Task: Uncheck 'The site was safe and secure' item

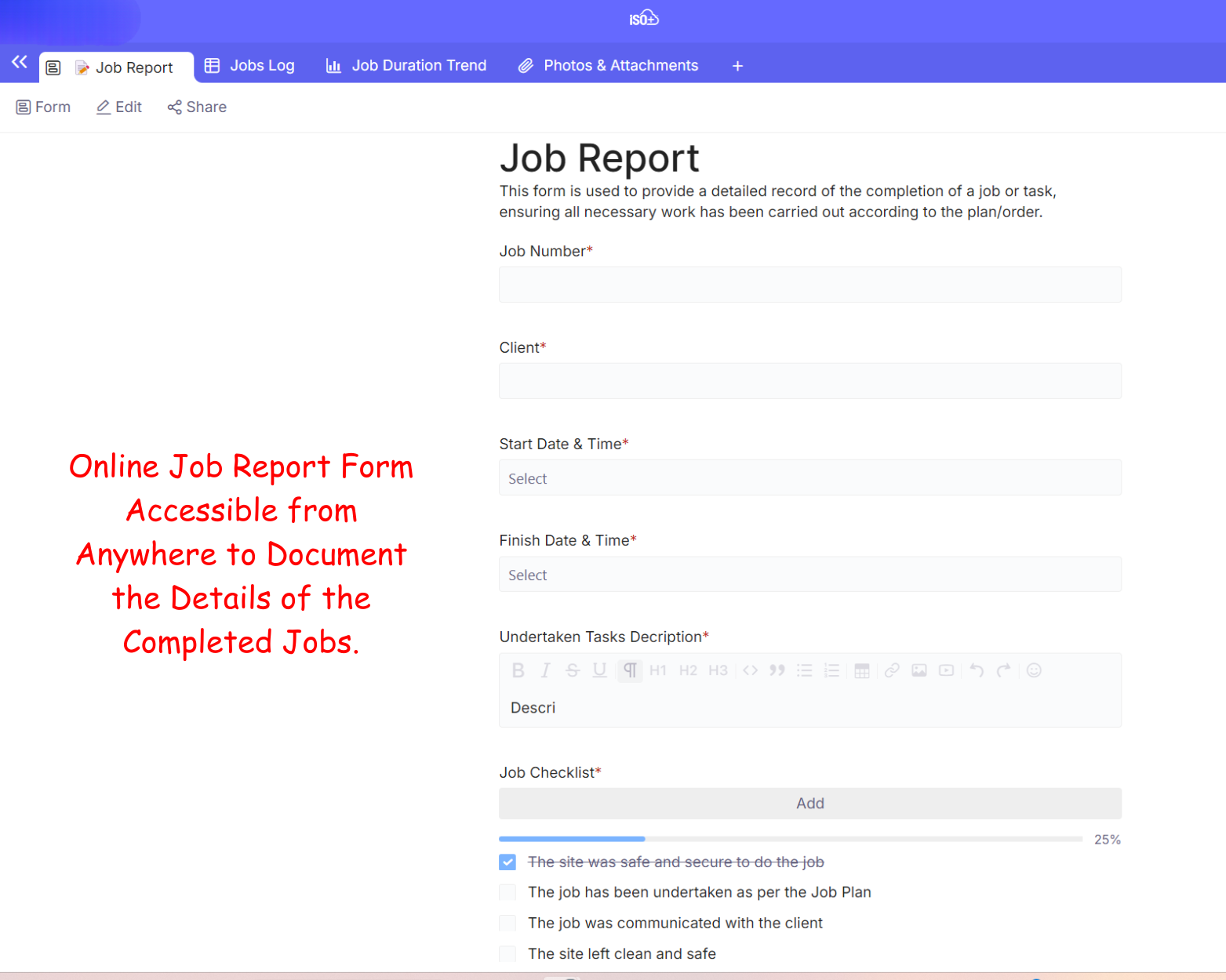Action: coord(507,862)
